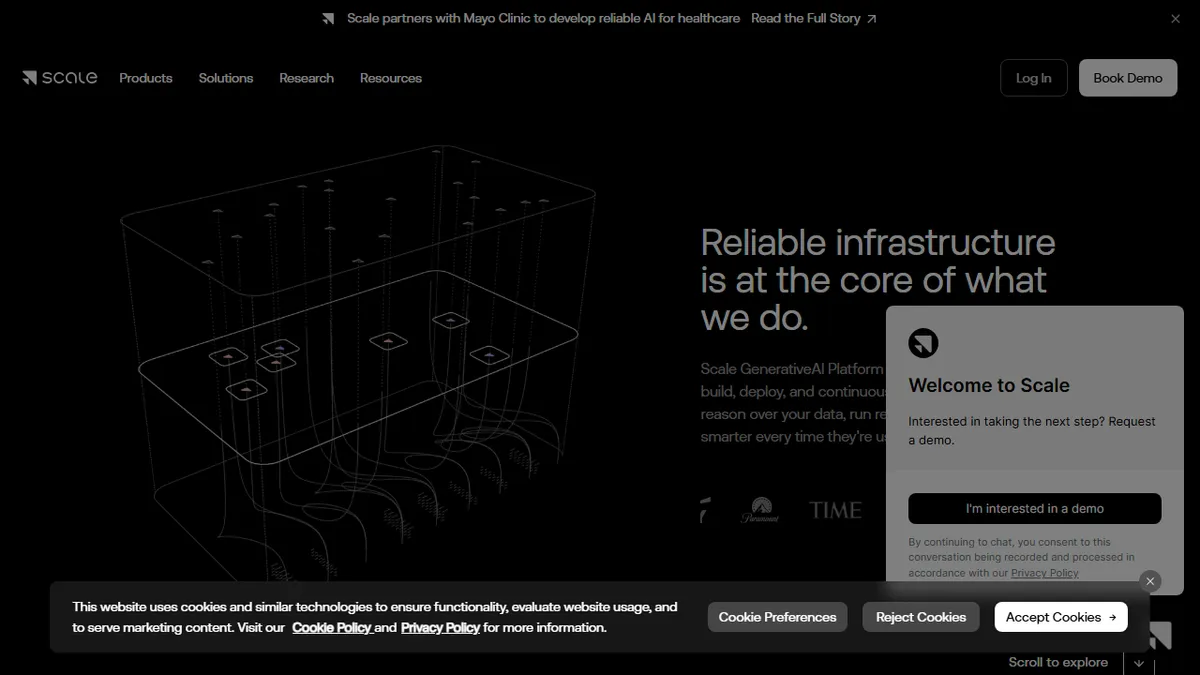Viewport: 1200px width, 675px height.
Task: Click the Log In button
Action: click(1033, 78)
